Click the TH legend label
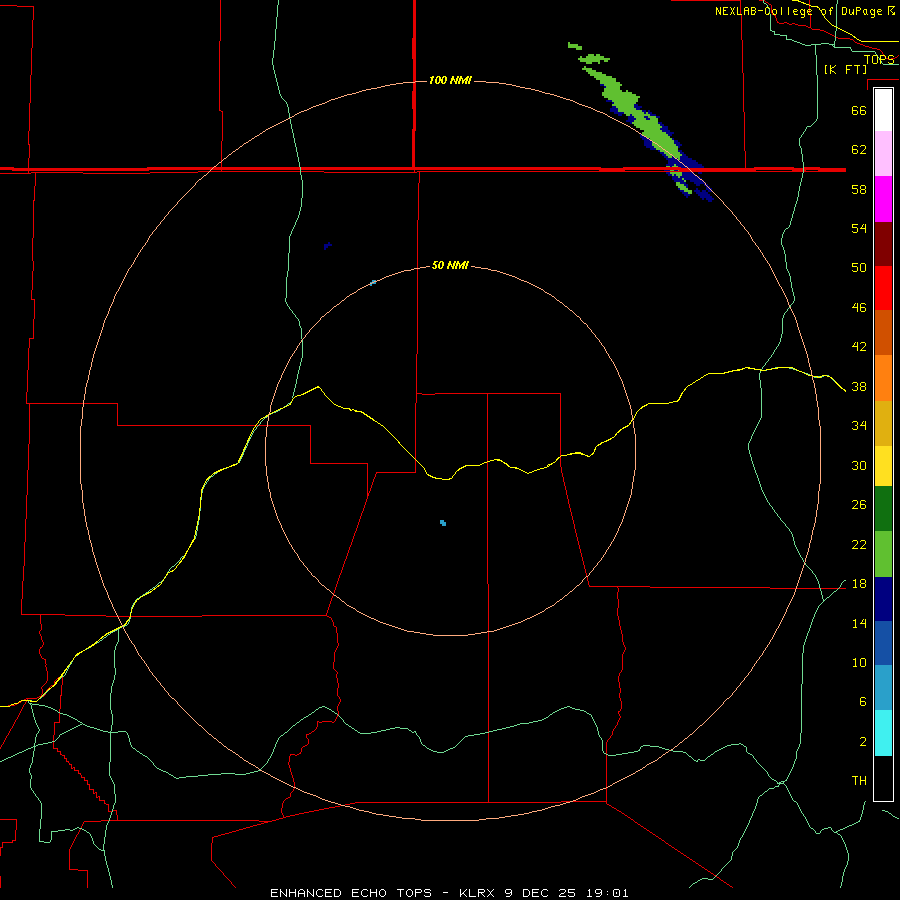This screenshot has height=900, width=900. 859,781
